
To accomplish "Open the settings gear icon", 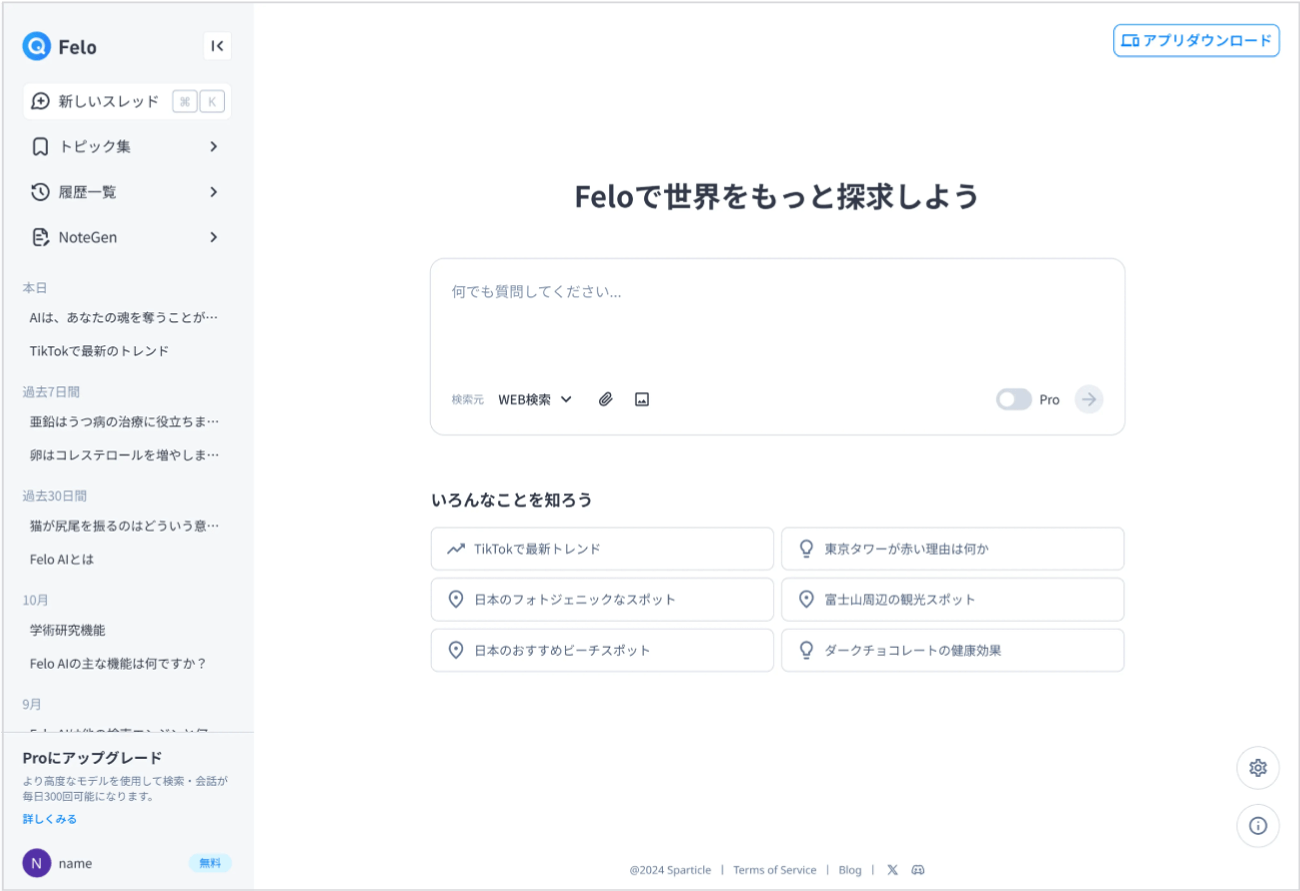I will [x=1258, y=768].
